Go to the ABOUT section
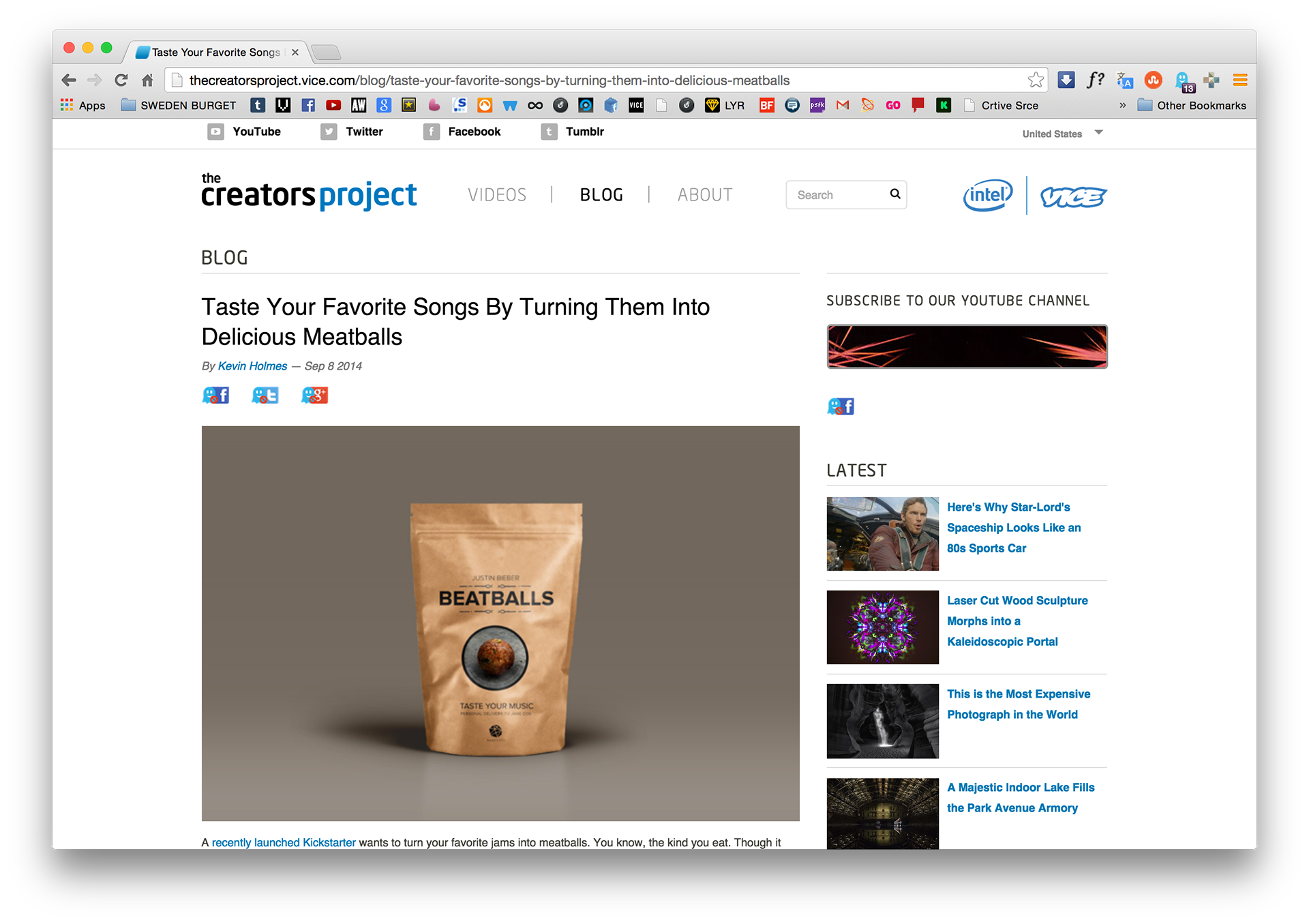Screen dimensions: 1309x924 click(705, 194)
